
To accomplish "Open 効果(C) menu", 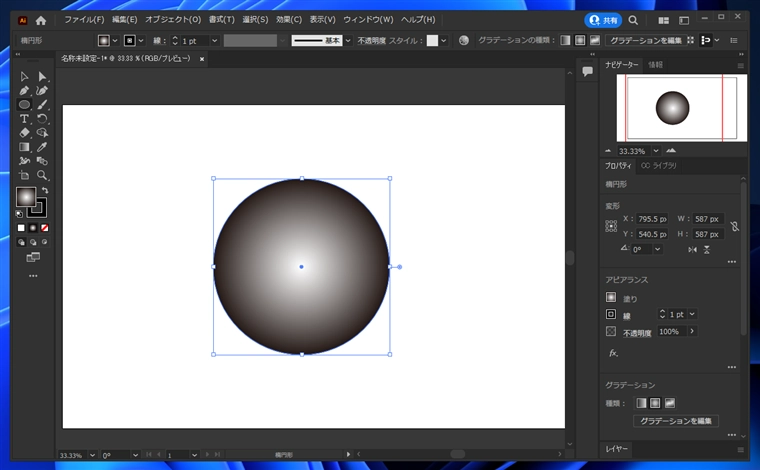I will (x=289, y=20).
